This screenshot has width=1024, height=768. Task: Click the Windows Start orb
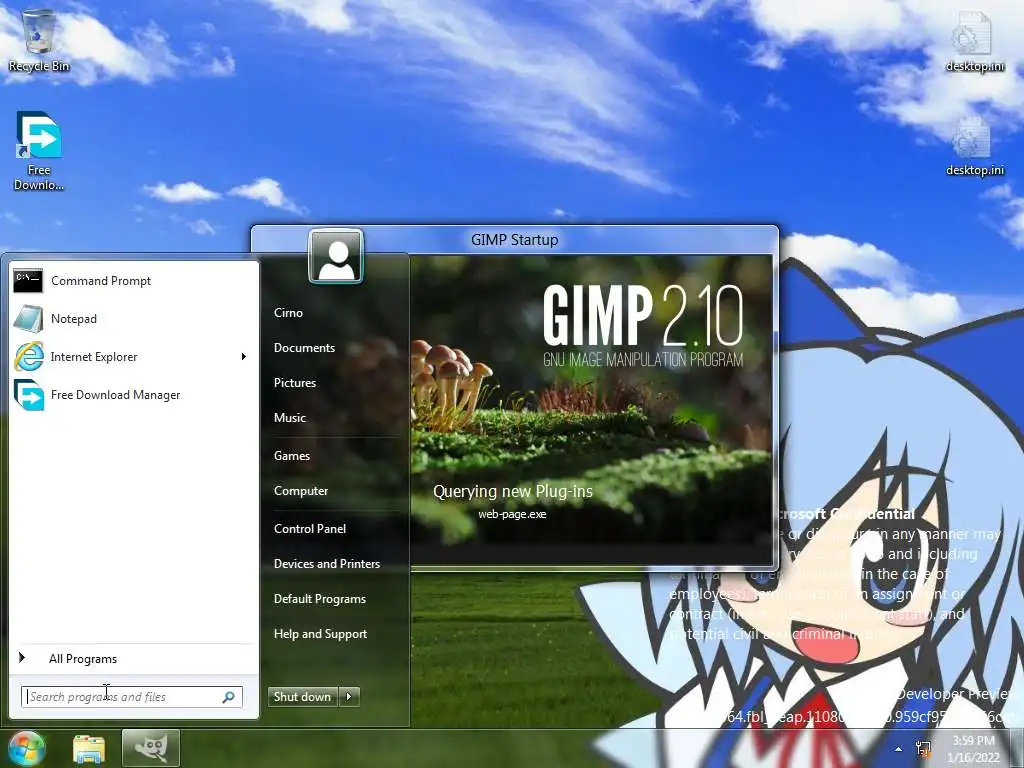26,748
